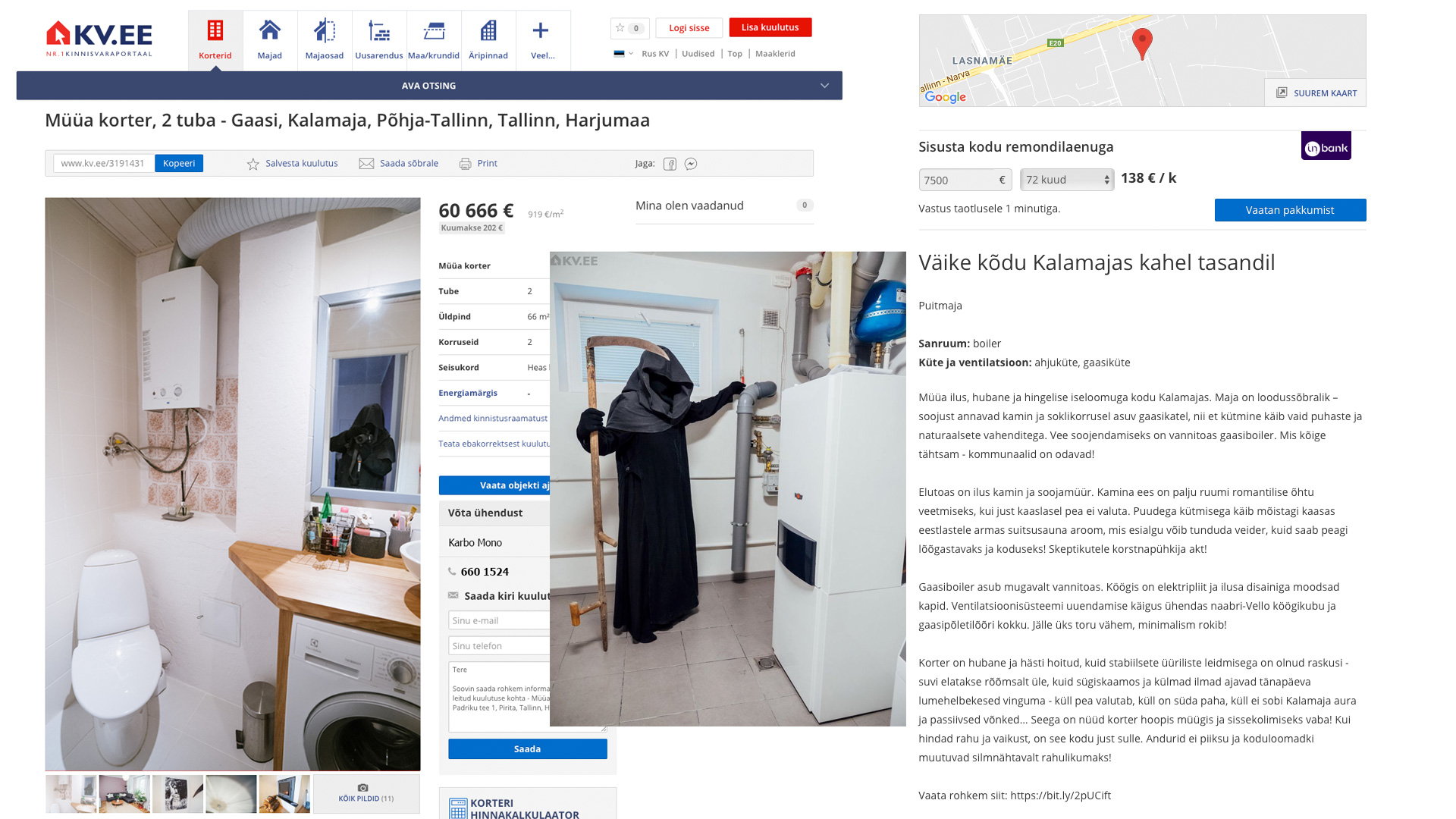Click the Print printer icon
The height and width of the screenshot is (819, 1456).
click(465, 164)
